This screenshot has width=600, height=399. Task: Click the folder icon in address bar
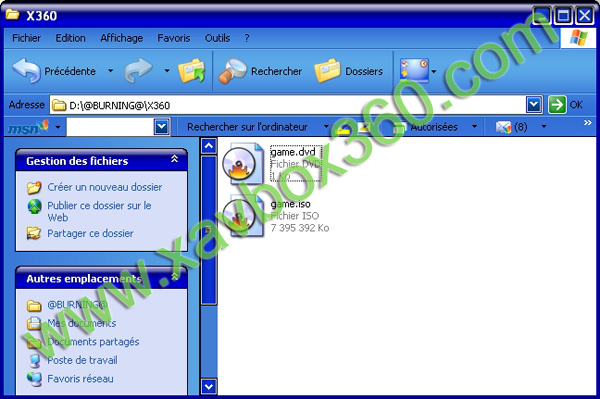(x=59, y=105)
